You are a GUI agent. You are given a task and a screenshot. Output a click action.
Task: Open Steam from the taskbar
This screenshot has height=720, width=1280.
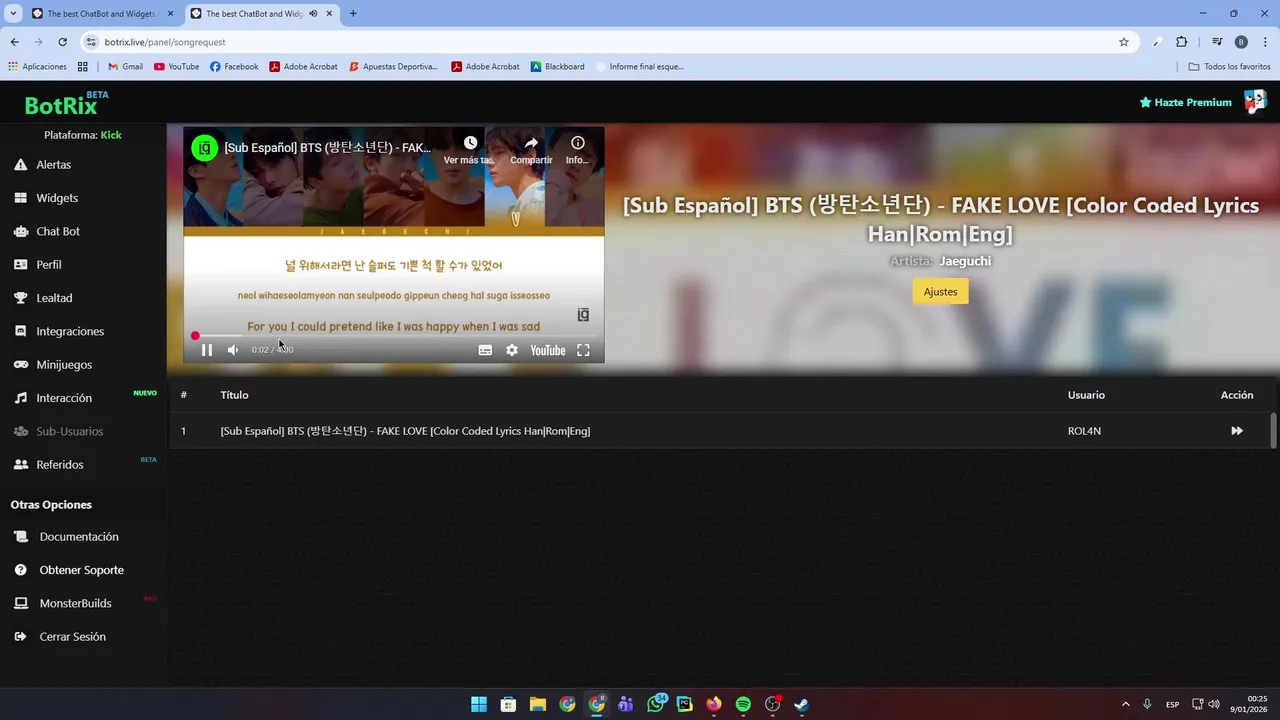(801, 704)
